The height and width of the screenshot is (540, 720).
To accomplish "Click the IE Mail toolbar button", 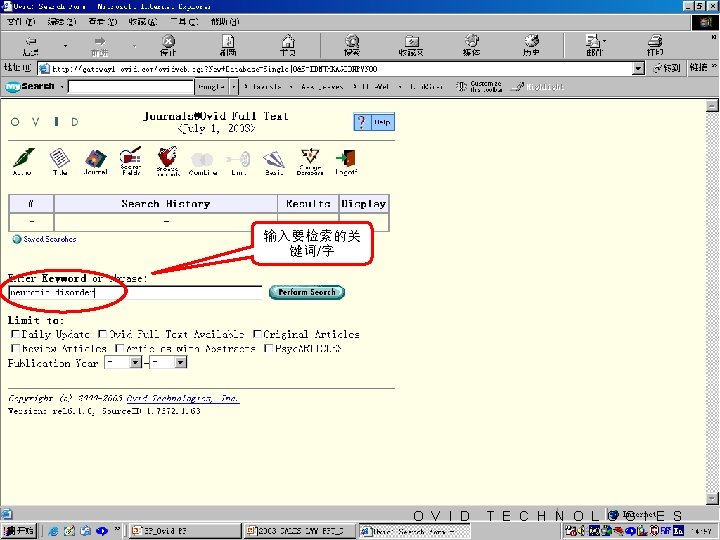I will pyautogui.click(x=595, y=45).
